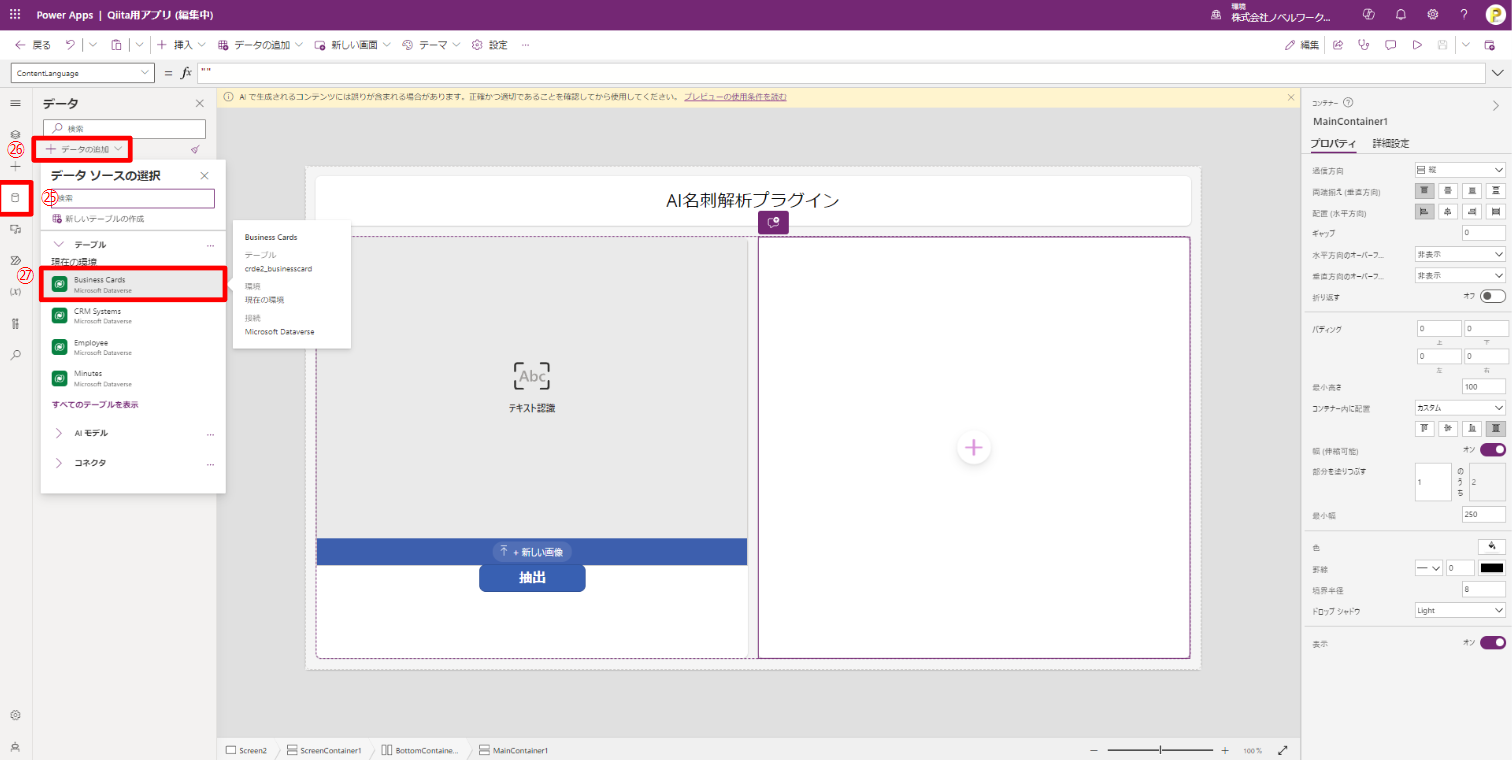
Task: Click the data source search field
Action: [x=133, y=198]
